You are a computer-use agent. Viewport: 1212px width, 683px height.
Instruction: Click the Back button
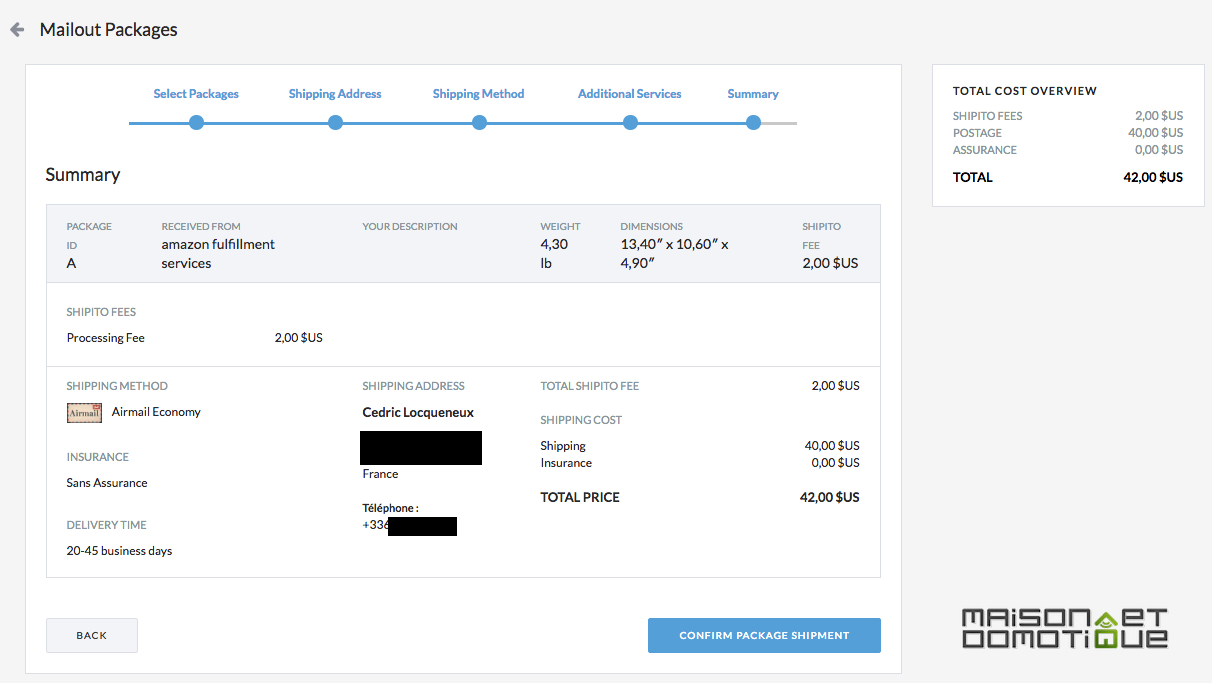92,635
